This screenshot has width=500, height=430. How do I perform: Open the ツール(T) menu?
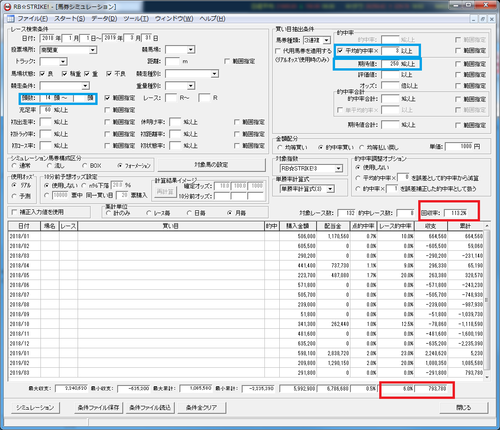(x=136, y=19)
